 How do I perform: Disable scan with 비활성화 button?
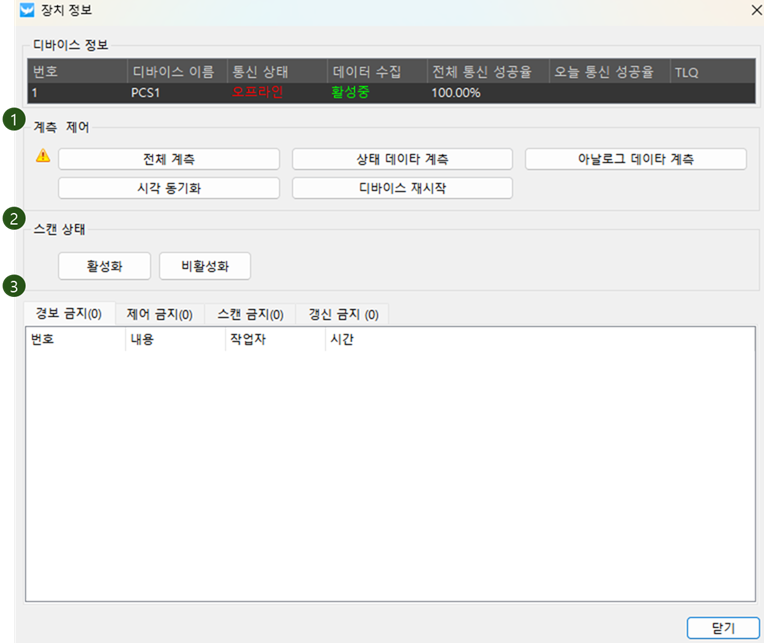(x=205, y=266)
